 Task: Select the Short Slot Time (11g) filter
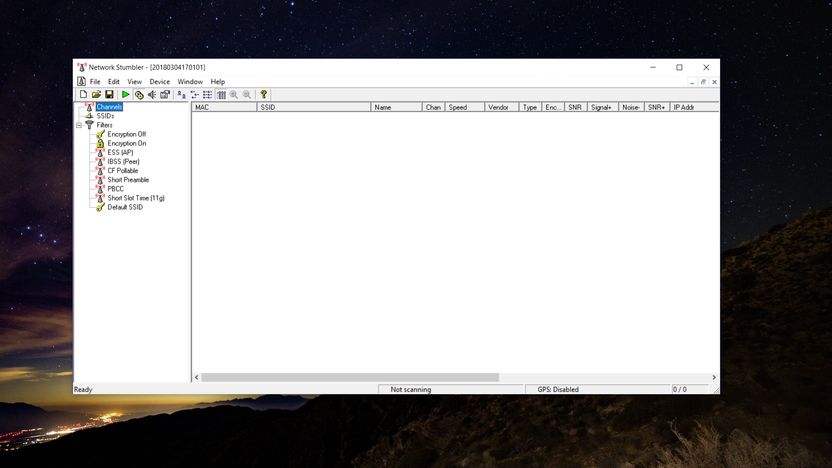click(136, 198)
